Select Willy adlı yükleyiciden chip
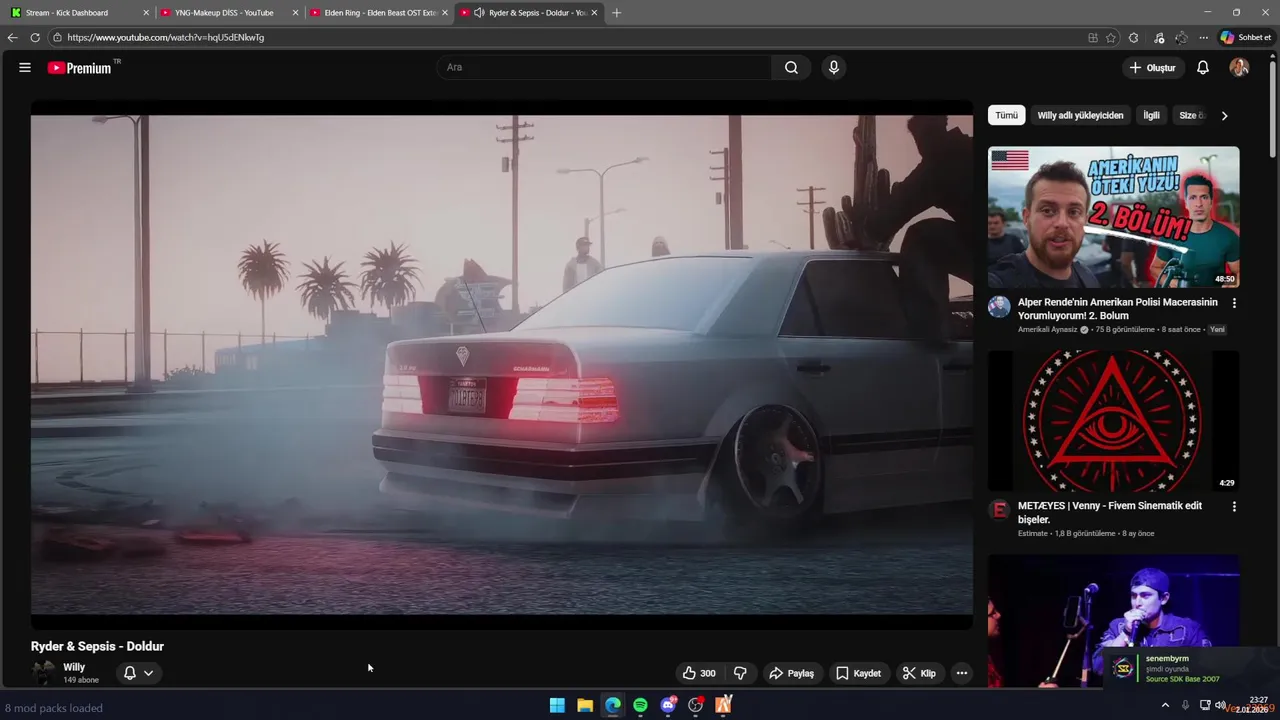1280x720 pixels. point(1080,115)
